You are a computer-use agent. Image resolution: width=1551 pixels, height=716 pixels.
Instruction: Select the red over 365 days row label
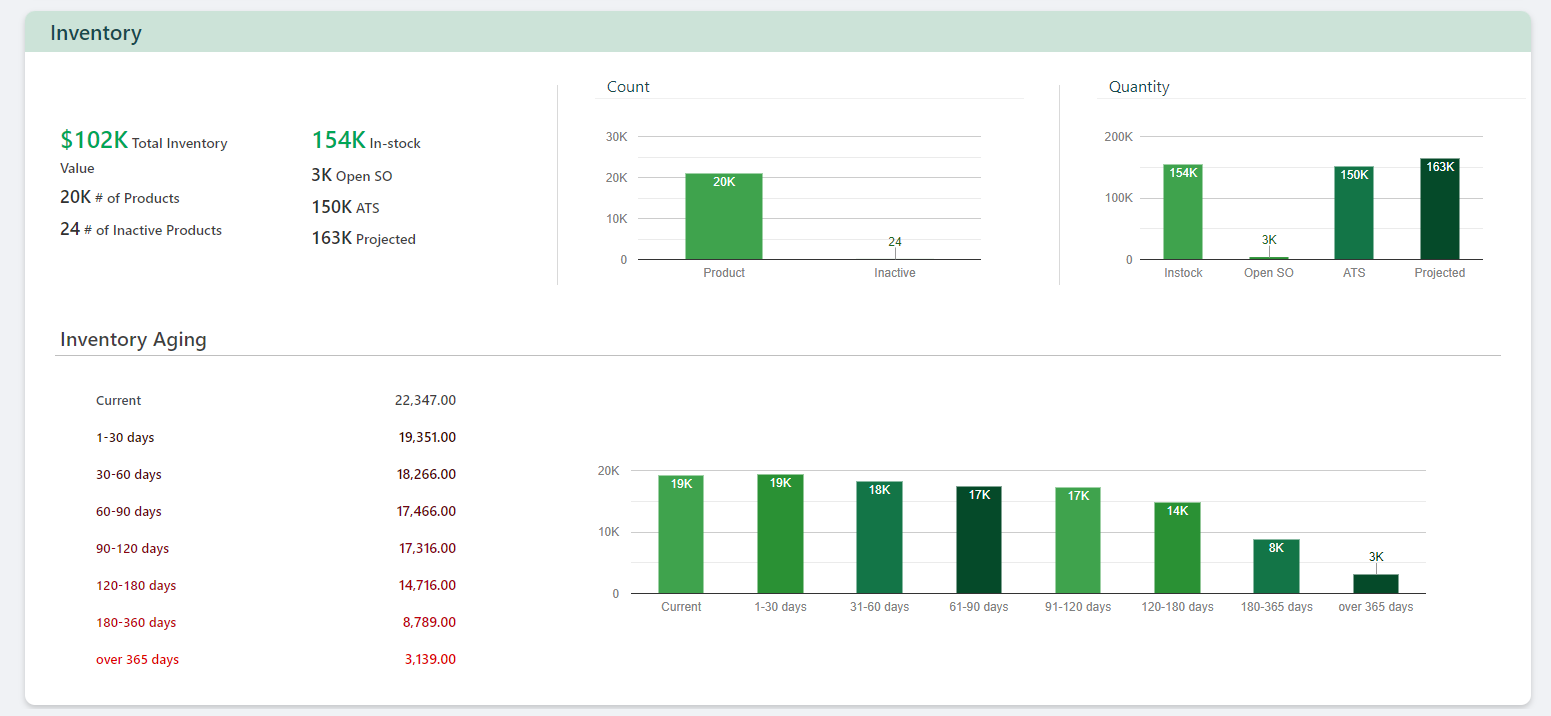click(138, 659)
